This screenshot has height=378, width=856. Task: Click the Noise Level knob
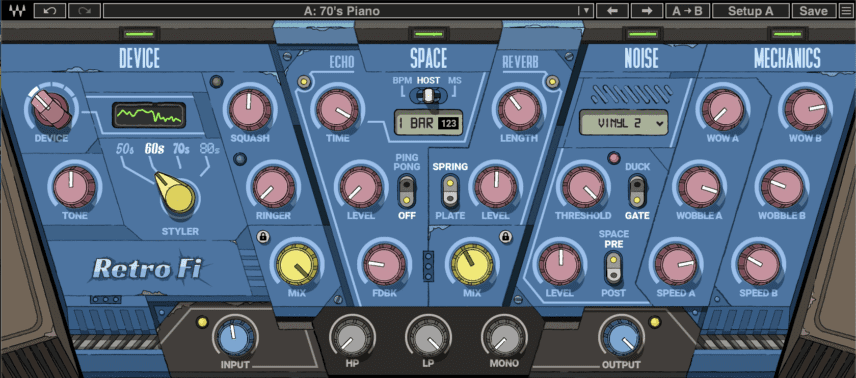point(560,264)
